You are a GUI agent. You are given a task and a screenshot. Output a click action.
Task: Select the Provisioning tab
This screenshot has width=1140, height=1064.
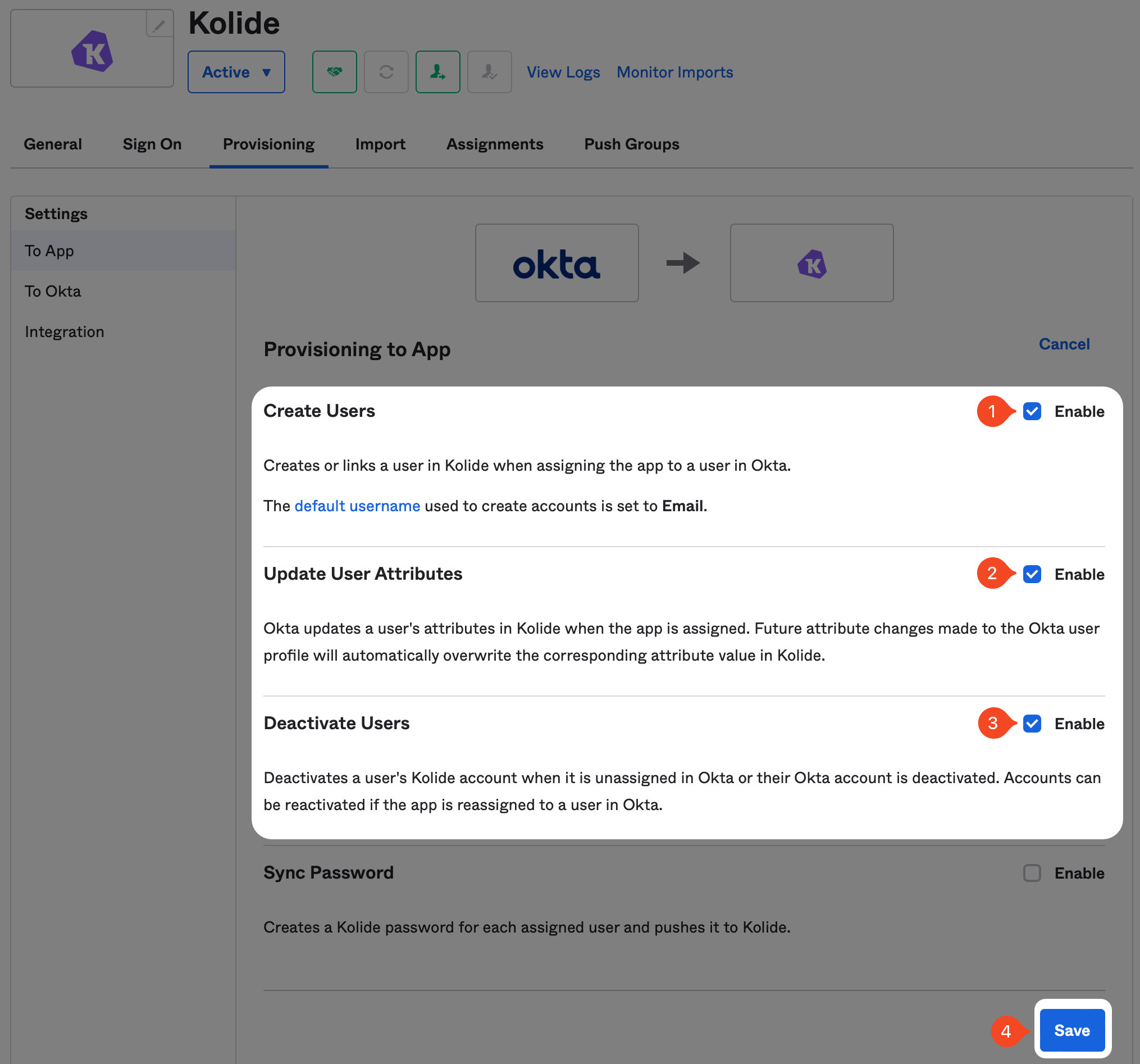[x=268, y=144]
